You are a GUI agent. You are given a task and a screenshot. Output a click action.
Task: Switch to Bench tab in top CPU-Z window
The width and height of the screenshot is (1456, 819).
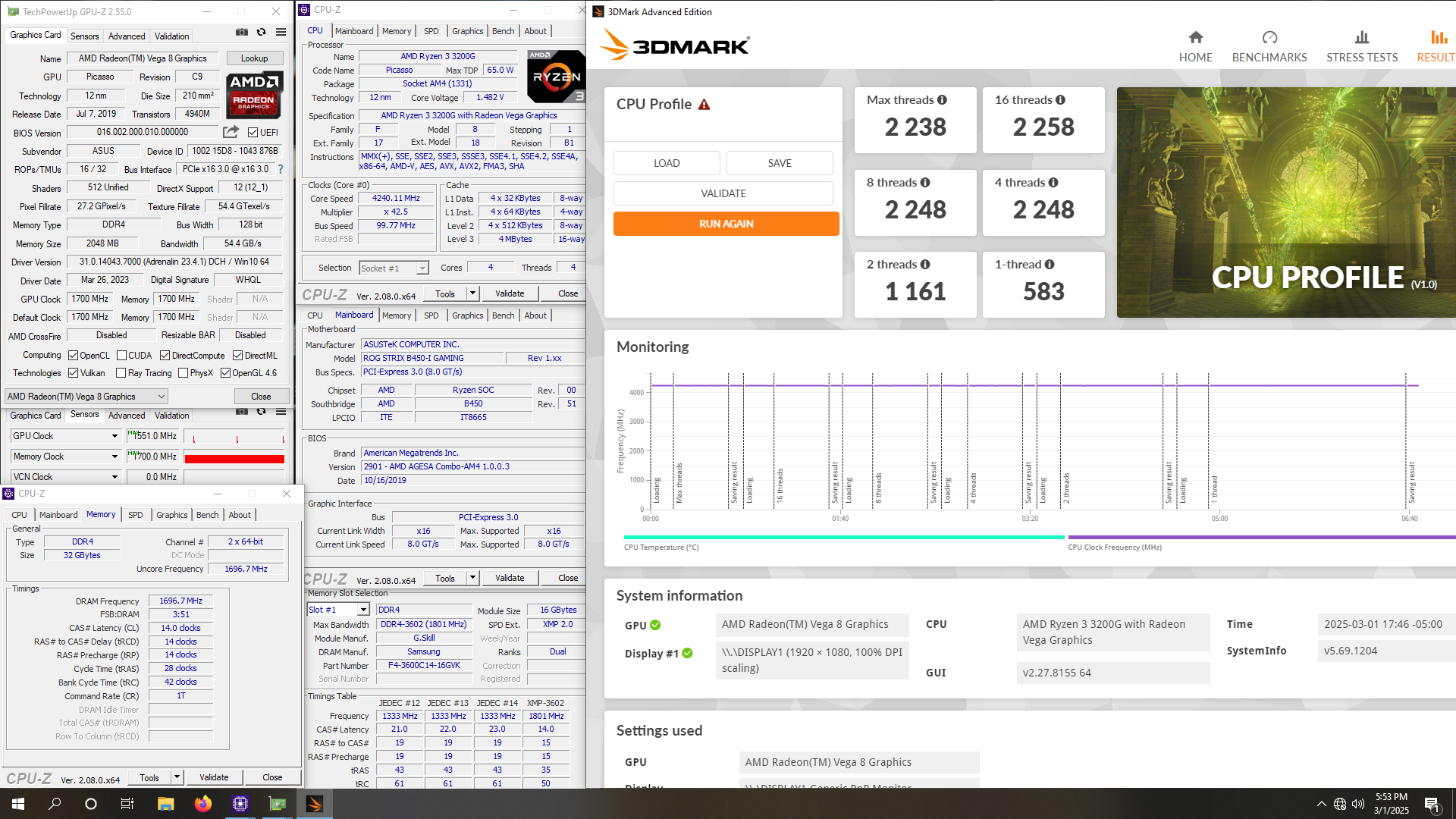click(x=503, y=31)
